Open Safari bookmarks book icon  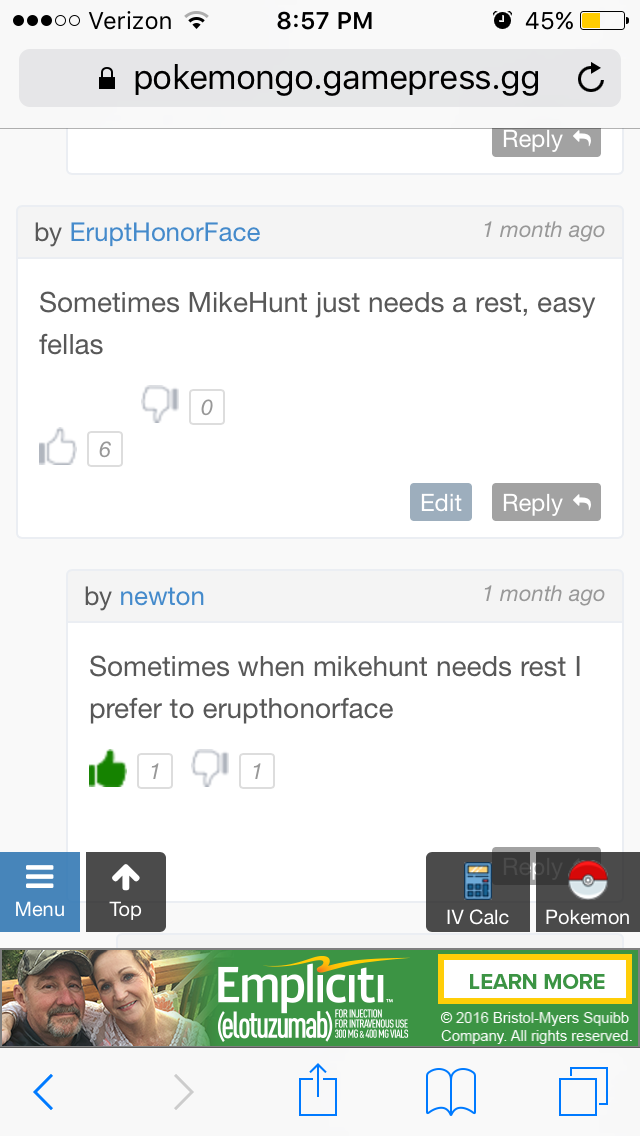pyautogui.click(x=450, y=1092)
